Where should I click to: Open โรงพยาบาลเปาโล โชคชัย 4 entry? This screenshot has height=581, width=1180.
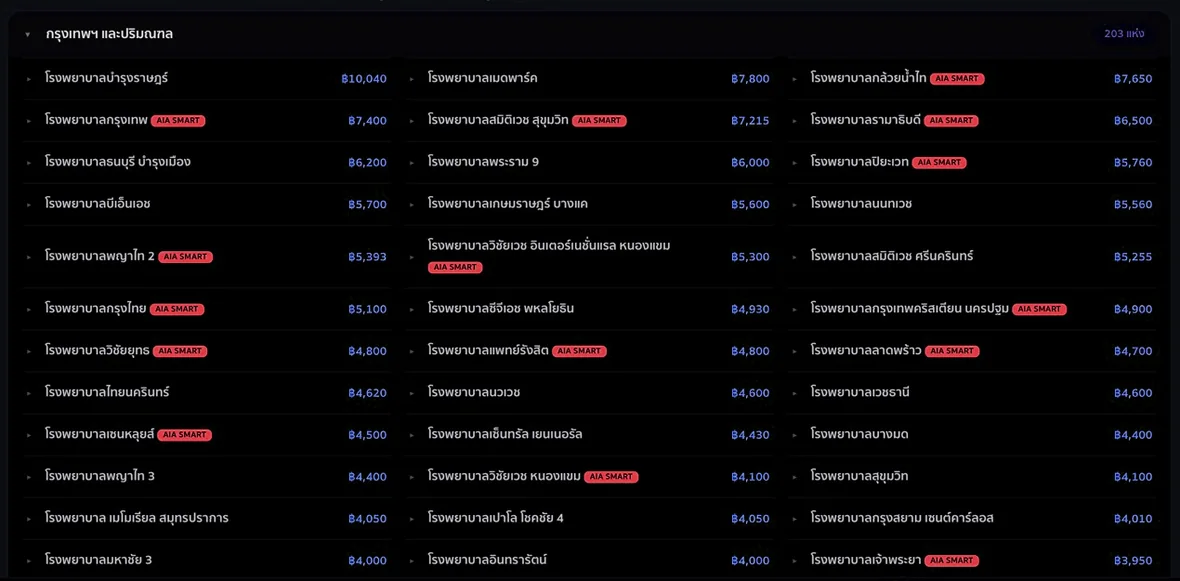pos(496,519)
